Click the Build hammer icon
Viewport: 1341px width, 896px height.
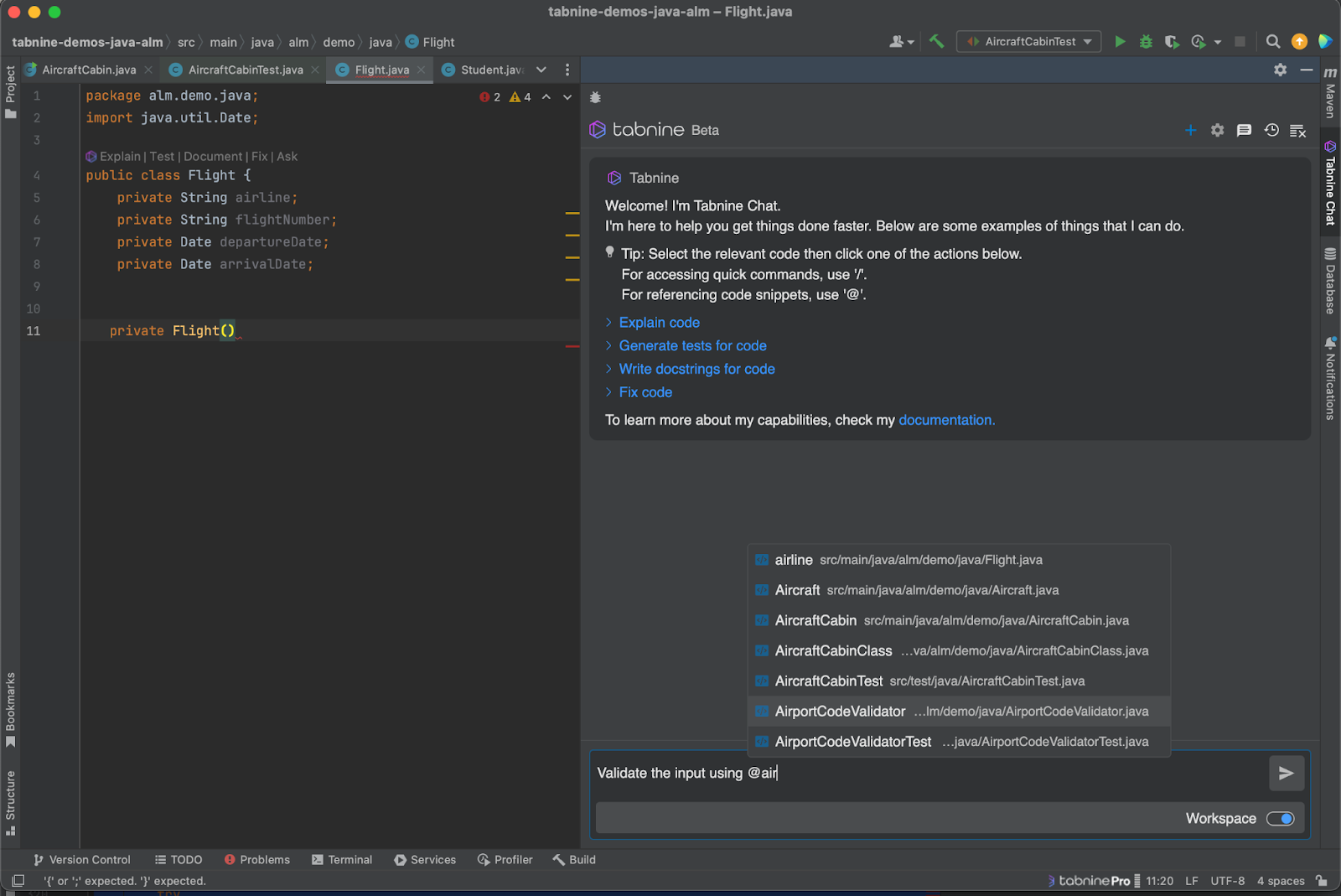pyautogui.click(x=936, y=41)
